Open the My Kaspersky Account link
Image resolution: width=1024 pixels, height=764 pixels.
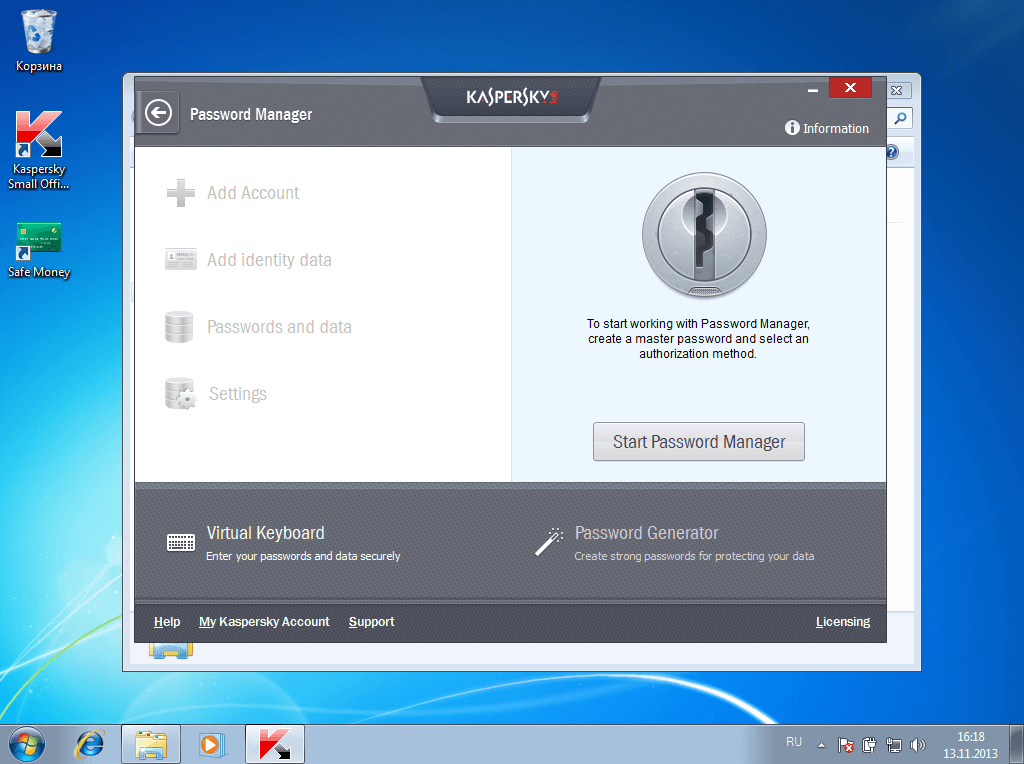pos(264,622)
